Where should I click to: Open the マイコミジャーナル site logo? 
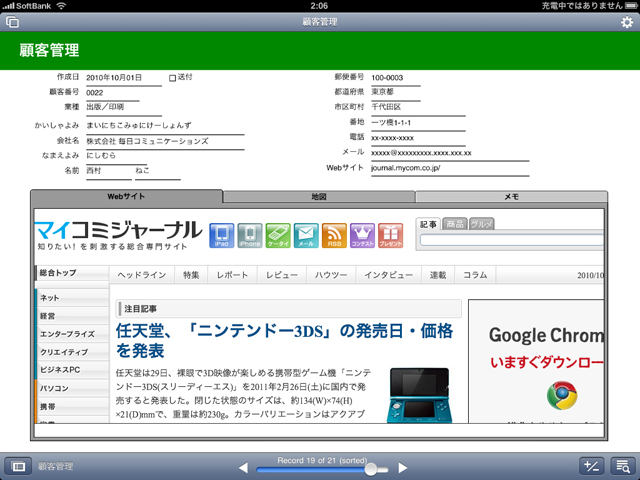point(118,235)
